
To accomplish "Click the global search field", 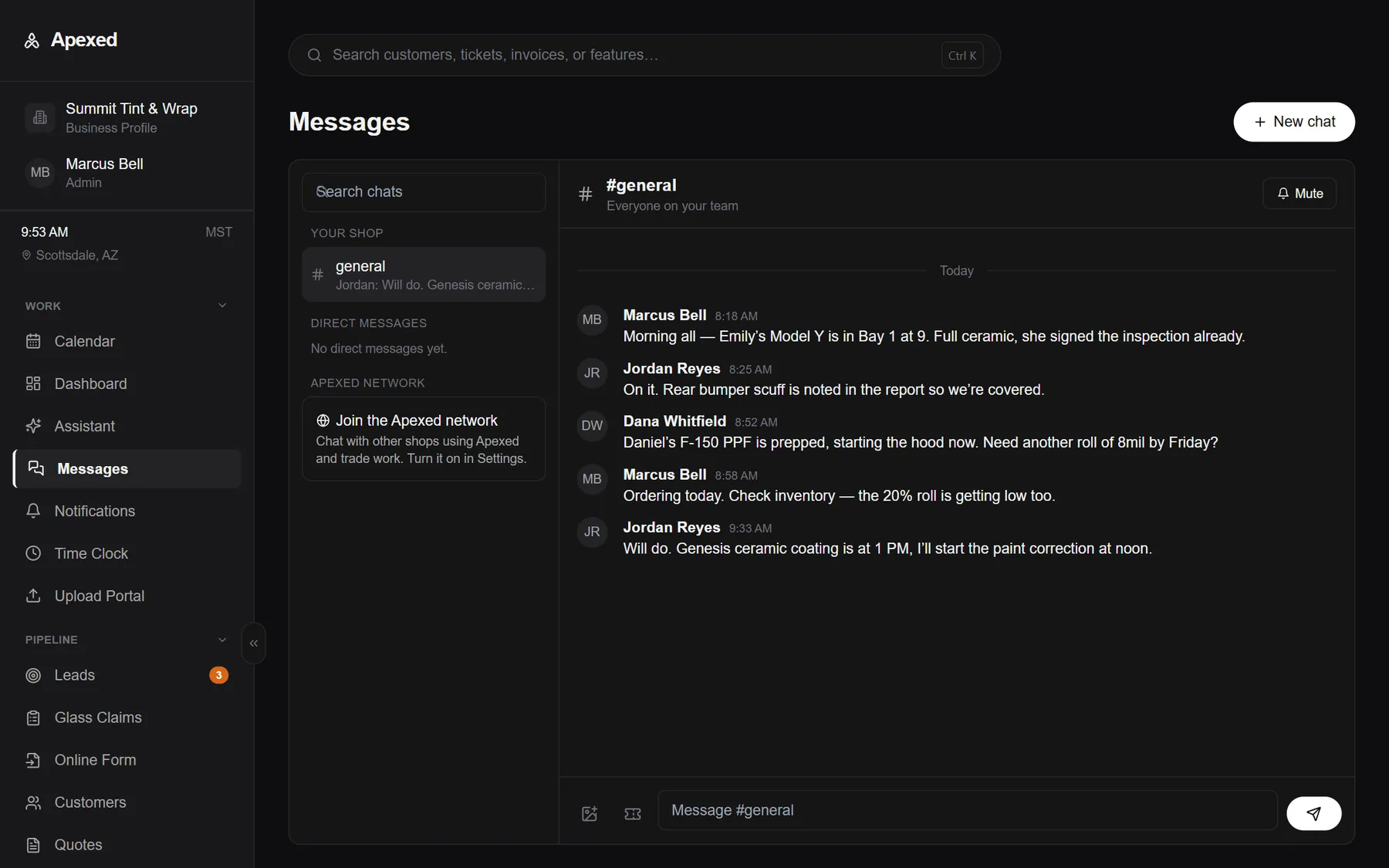I will [x=644, y=55].
